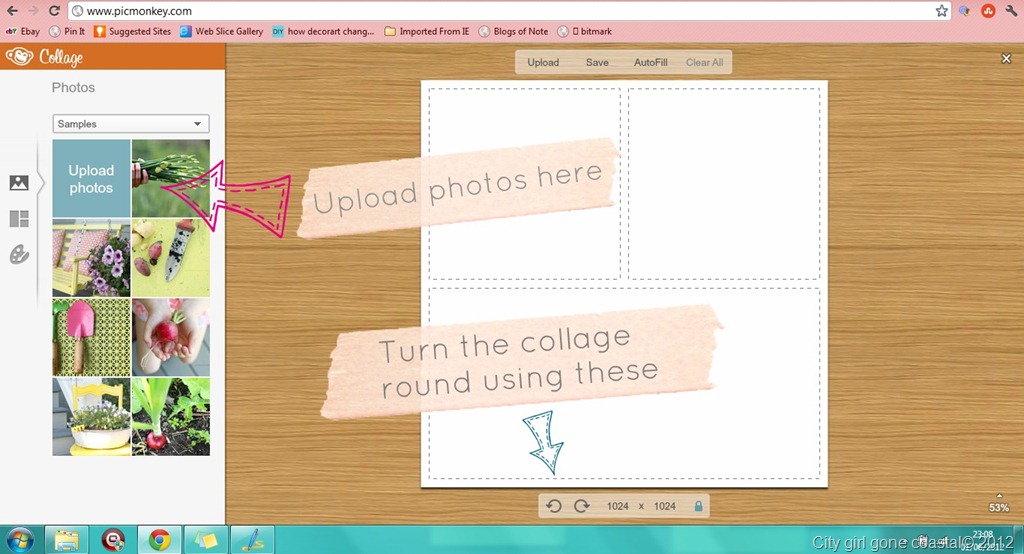Rotate collage counter-clockwise
This screenshot has height=554, width=1024.
(x=554, y=506)
